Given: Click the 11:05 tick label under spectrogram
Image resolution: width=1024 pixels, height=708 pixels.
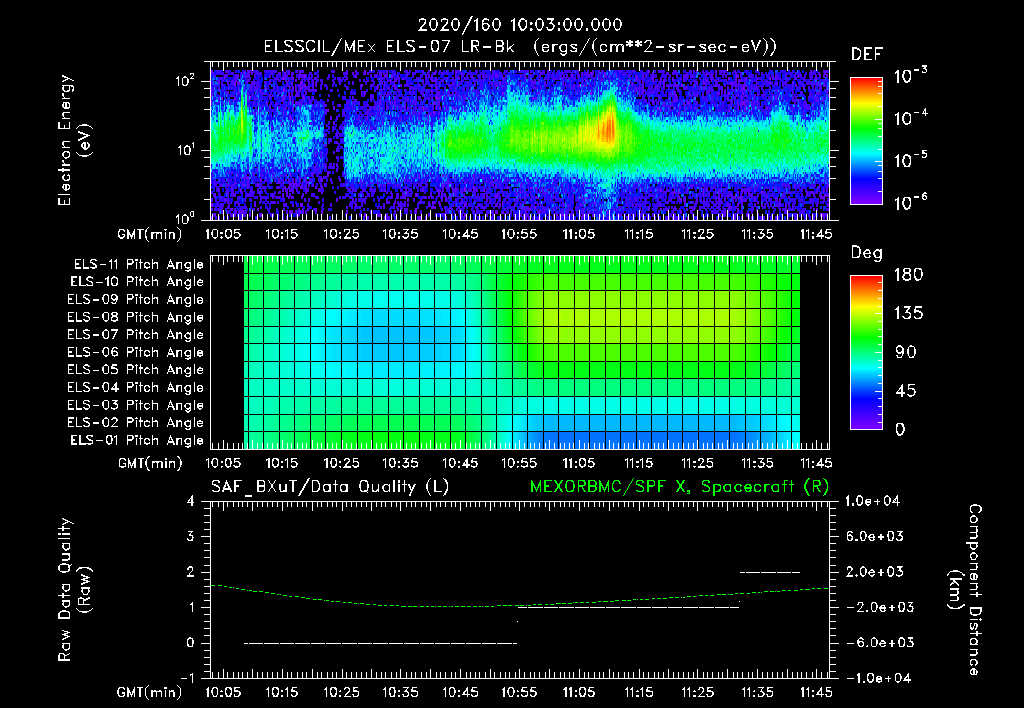Looking at the screenshot, I should [x=579, y=234].
